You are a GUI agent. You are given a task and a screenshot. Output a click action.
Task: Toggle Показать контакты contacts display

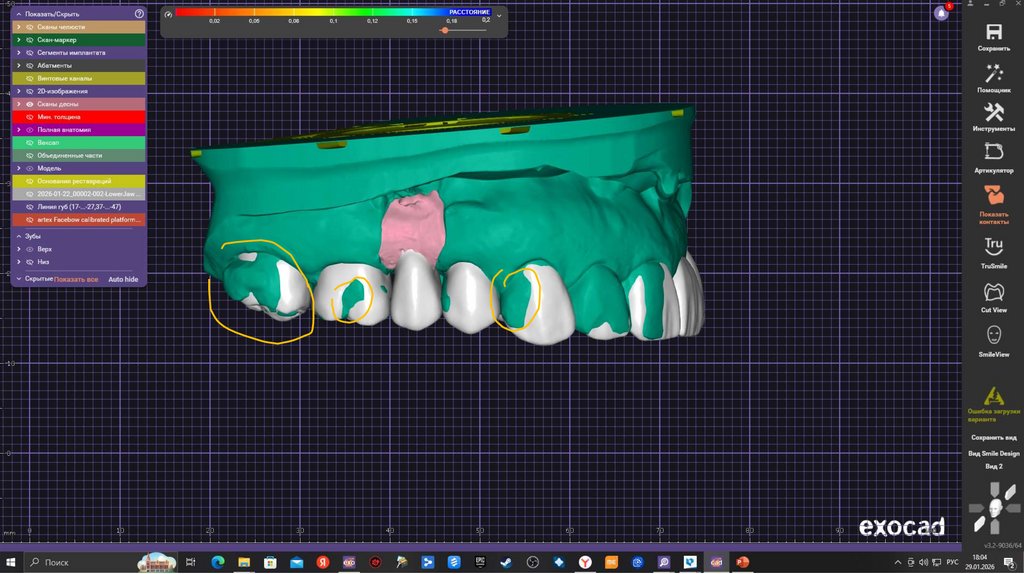(x=993, y=194)
